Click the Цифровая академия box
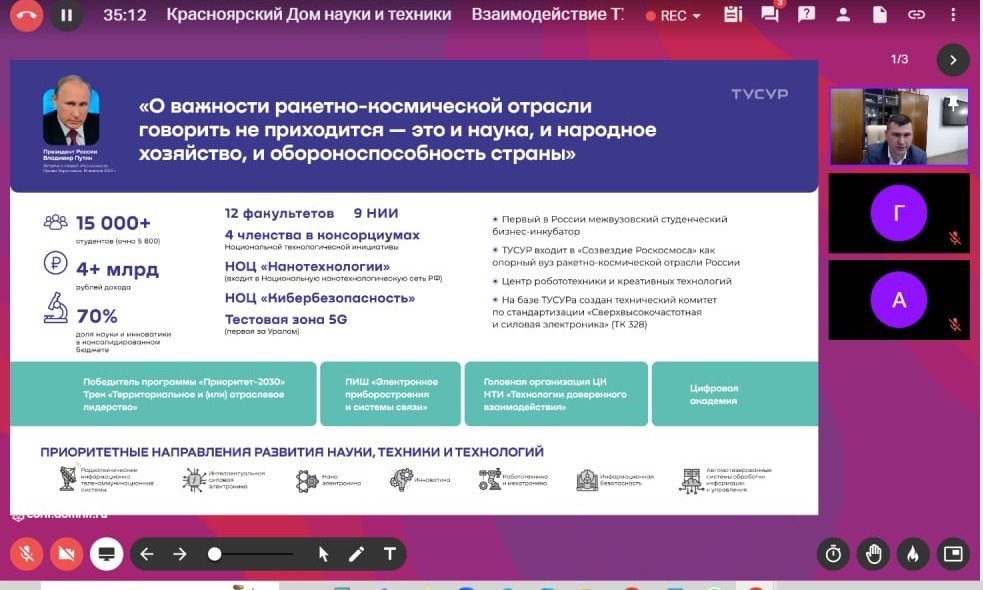This screenshot has height=590, width=983. (x=735, y=394)
